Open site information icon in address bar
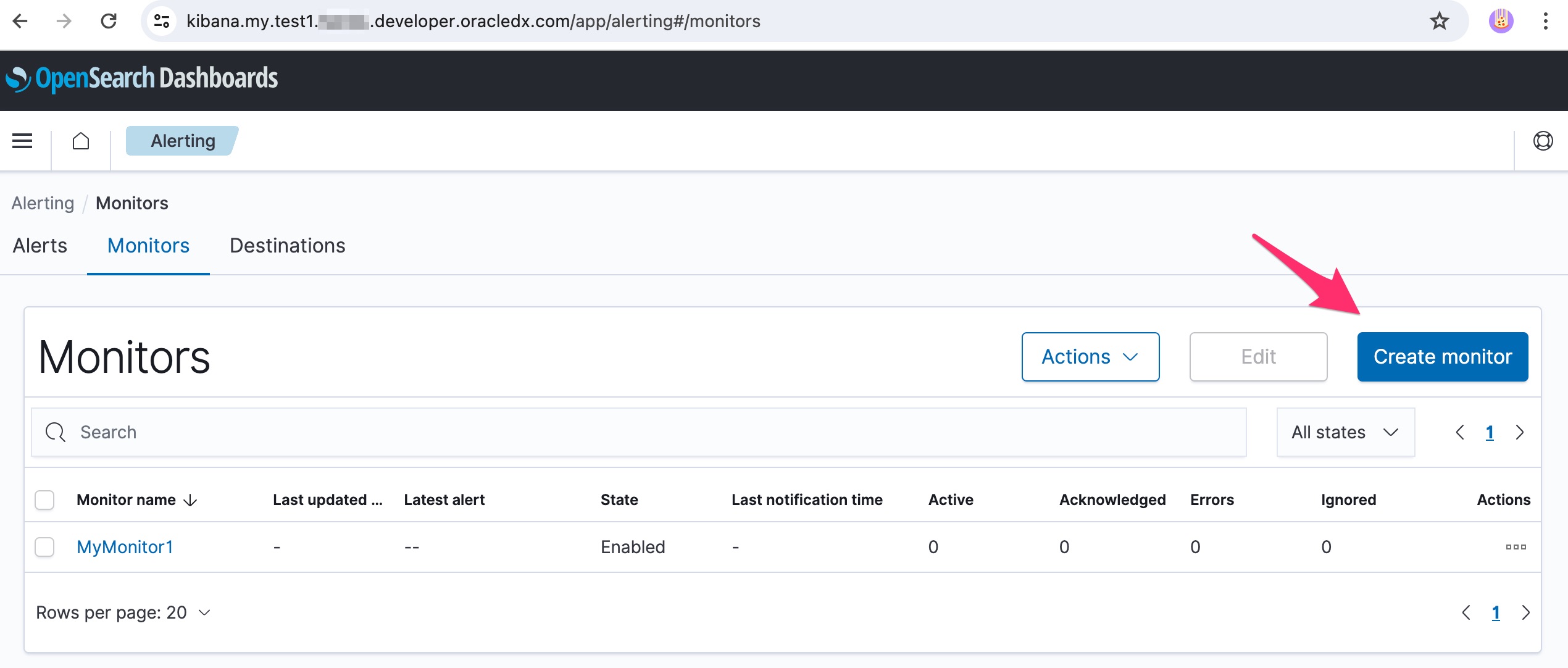The width and height of the screenshot is (1568, 668). pos(162,21)
